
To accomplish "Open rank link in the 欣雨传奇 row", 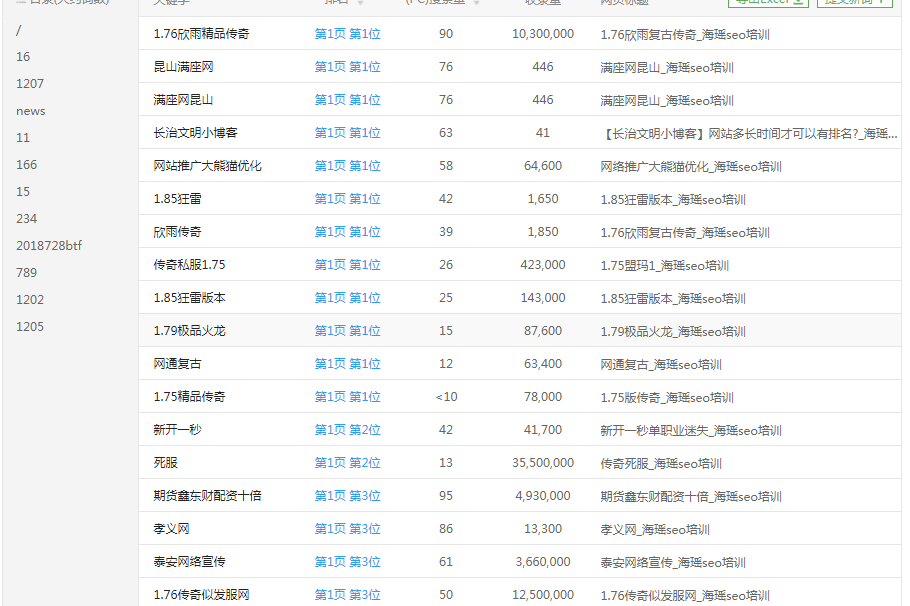I will [x=348, y=232].
